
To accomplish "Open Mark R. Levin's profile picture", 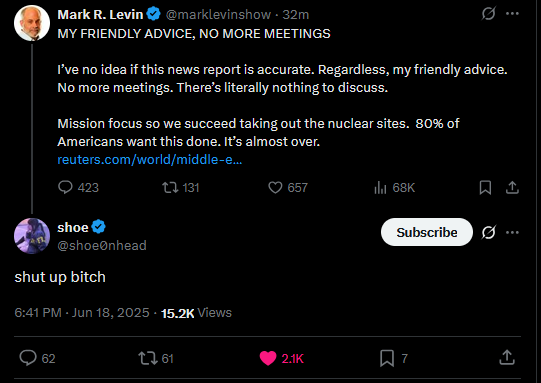I will 32,23.
